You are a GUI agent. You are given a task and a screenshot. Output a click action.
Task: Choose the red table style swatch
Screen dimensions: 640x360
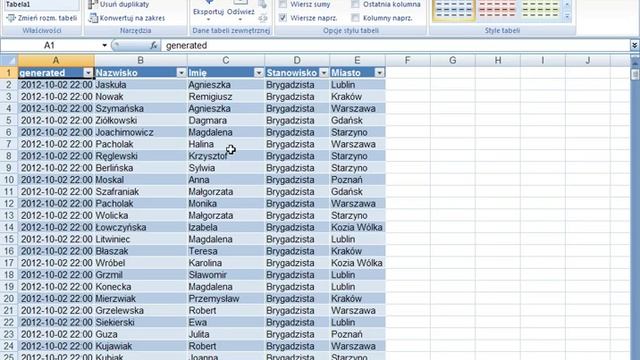[x=497, y=10]
